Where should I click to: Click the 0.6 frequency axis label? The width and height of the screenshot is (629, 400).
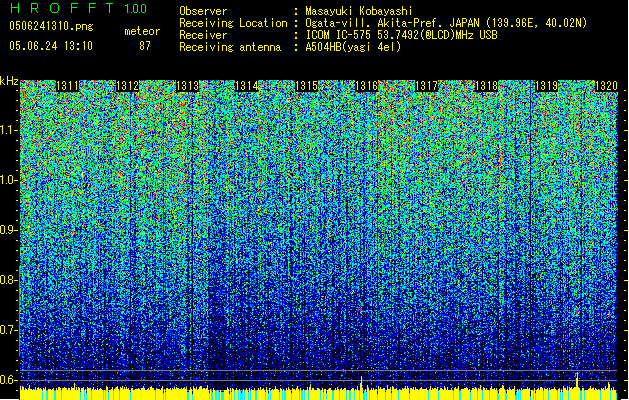point(8,380)
